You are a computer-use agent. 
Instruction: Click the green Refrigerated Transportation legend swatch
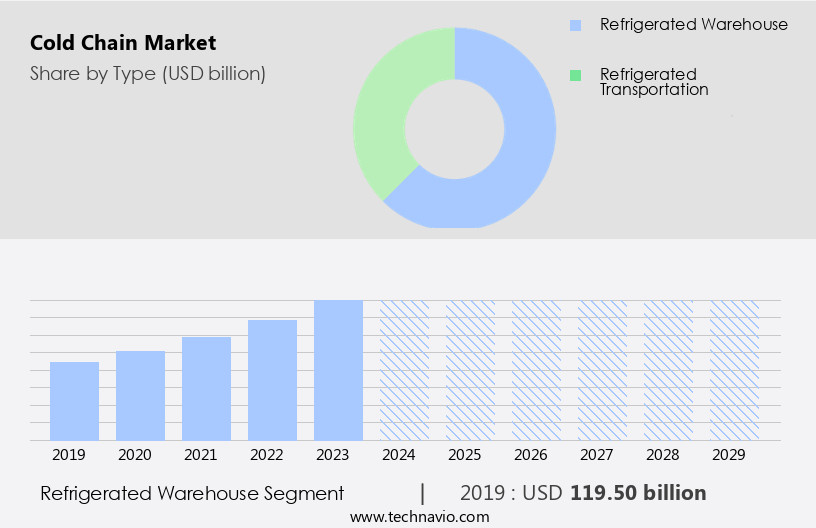[575, 75]
